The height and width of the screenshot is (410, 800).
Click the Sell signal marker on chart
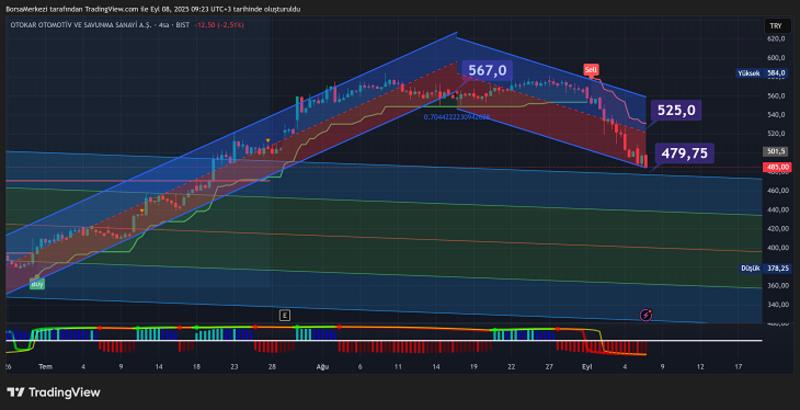click(591, 69)
